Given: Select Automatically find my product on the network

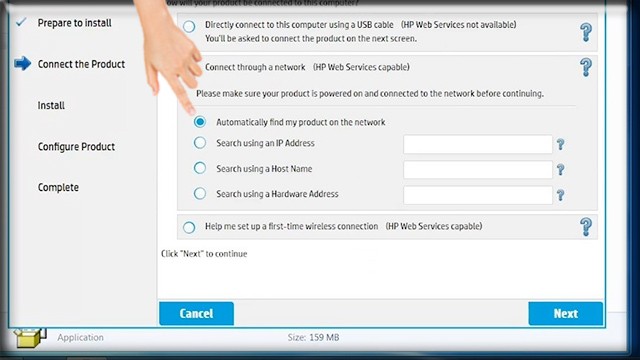Looking at the screenshot, I should 200,122.
